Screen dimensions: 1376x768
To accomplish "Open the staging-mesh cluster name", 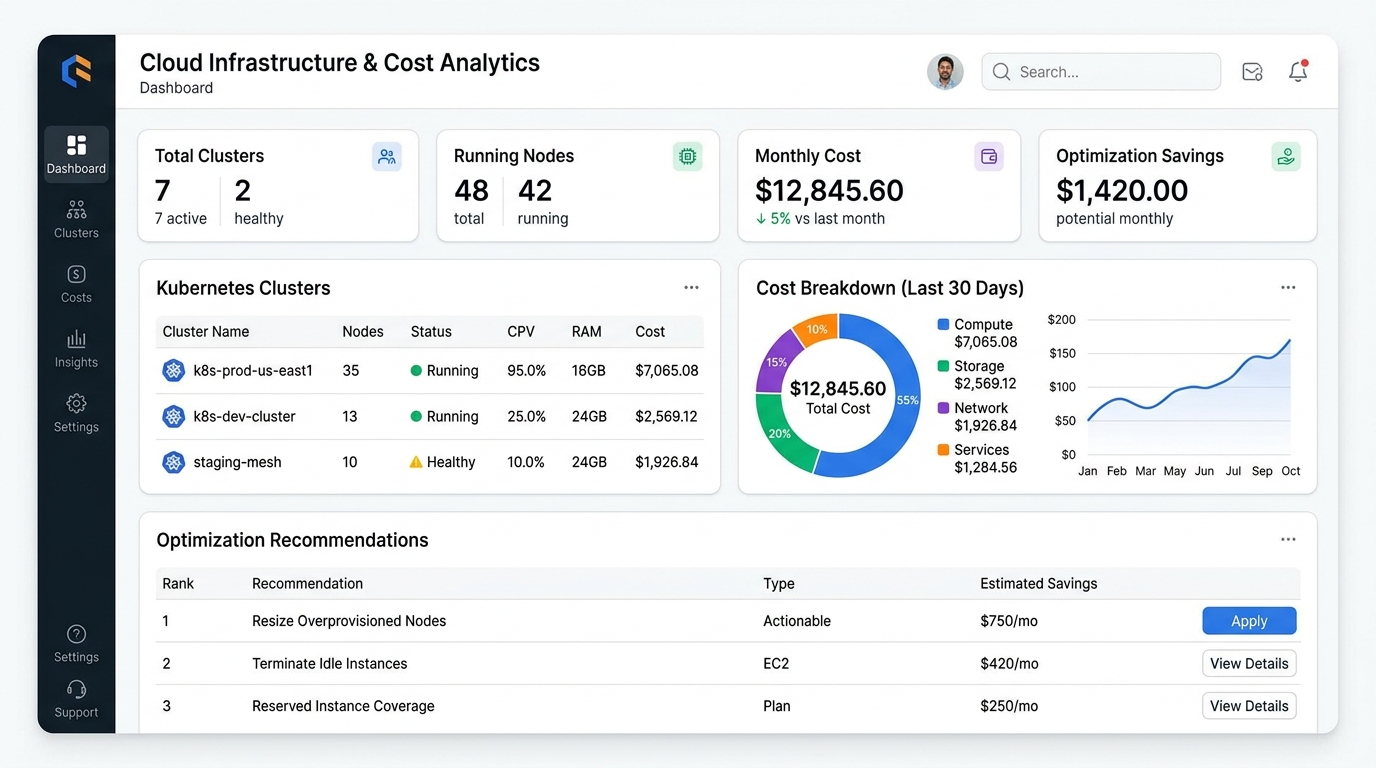I will click(x=237, y=463).
